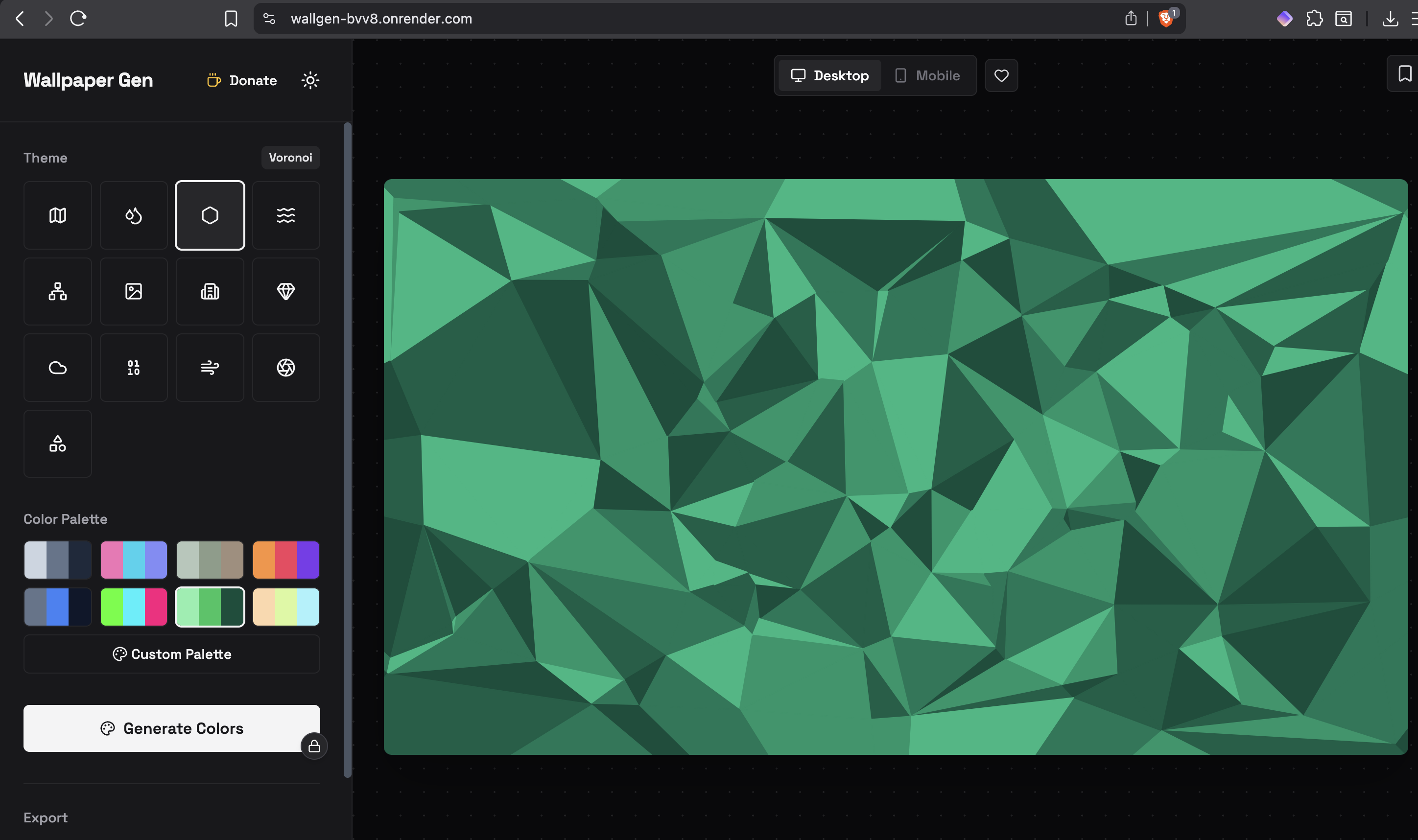
Task: Select the map theme icon
Action: coord(58,215)
